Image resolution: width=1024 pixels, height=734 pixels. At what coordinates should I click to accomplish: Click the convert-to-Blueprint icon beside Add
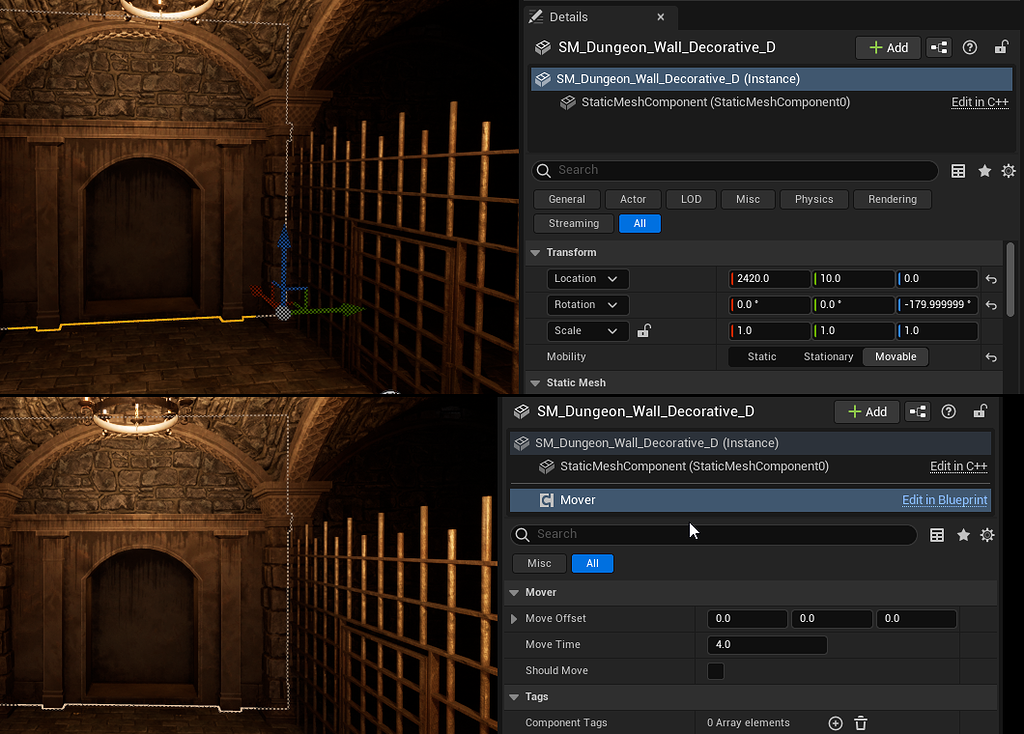click(x=938, y=47)
